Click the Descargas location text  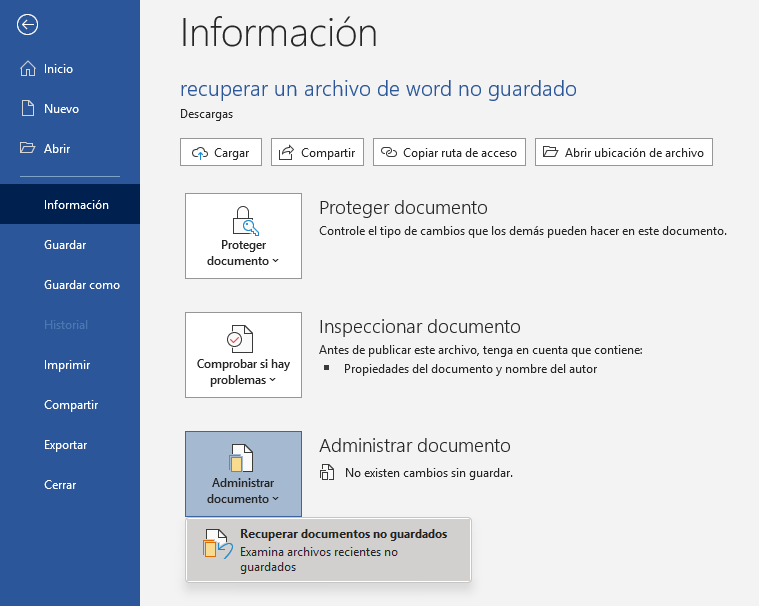[x=206, y=114]
